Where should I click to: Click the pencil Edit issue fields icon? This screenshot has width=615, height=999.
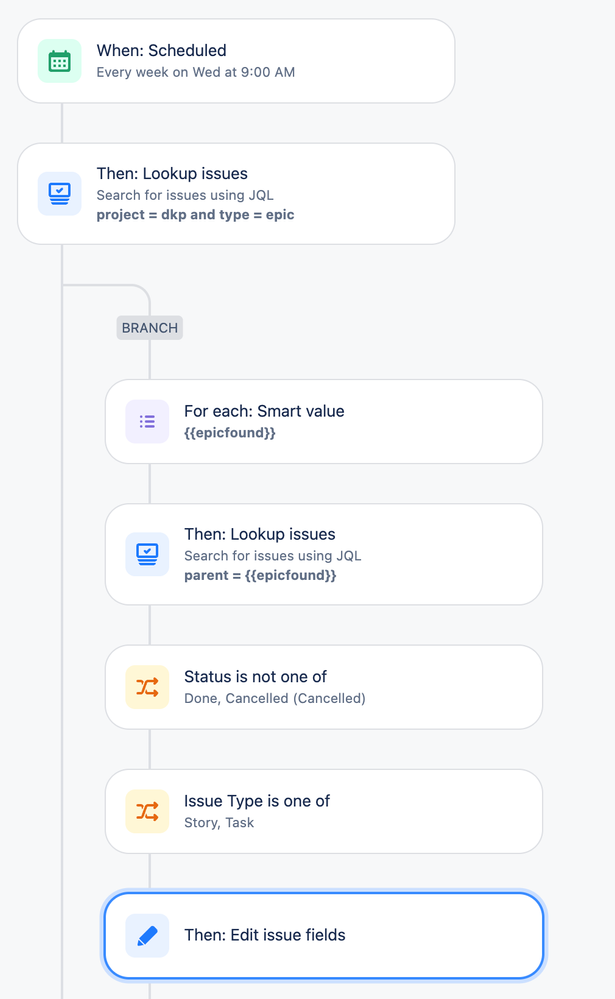[147, 936]
